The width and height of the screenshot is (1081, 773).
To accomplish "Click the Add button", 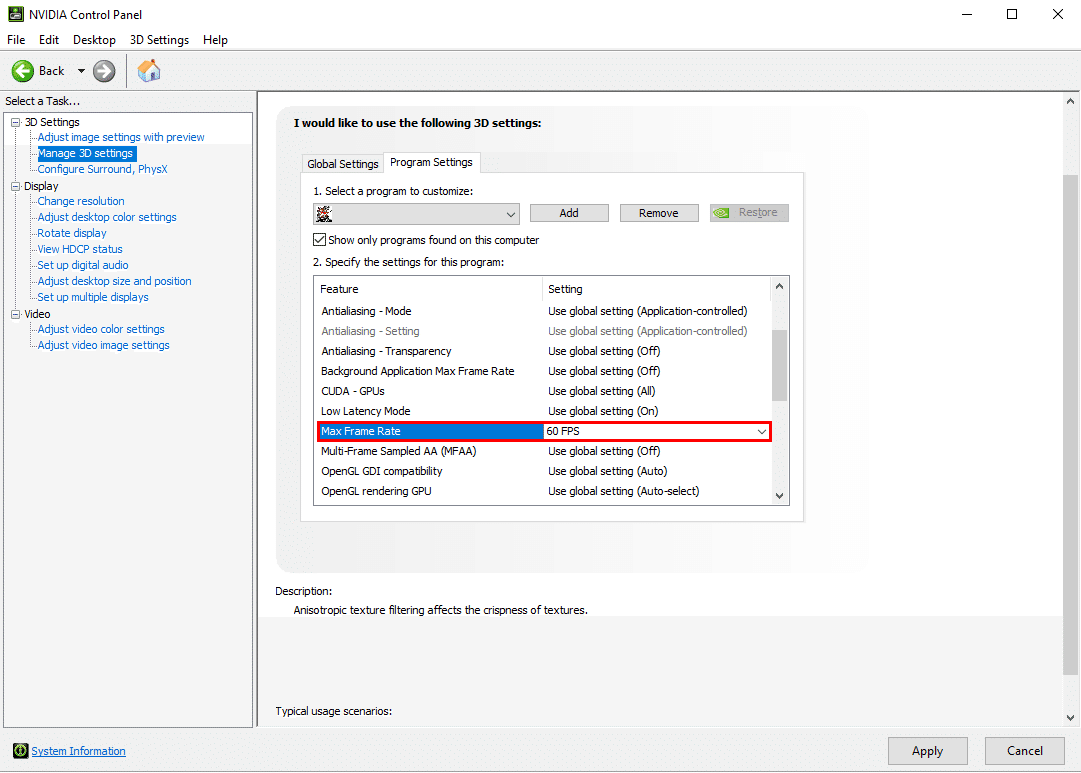I will tap(569, 213).
